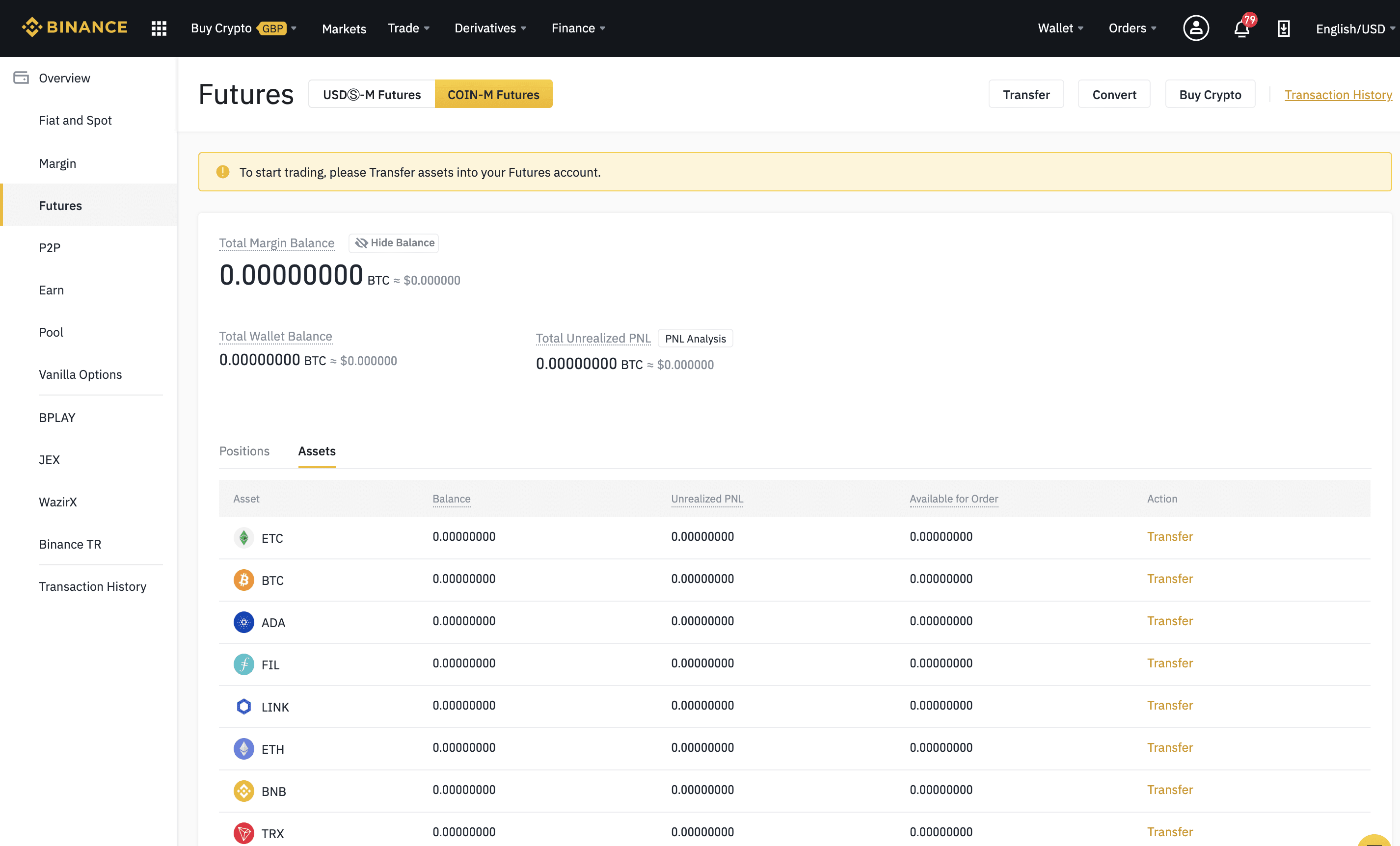The image size is (1400, 846).
Task: Click the ADA coin icon
Action: [x=244, y=622]
